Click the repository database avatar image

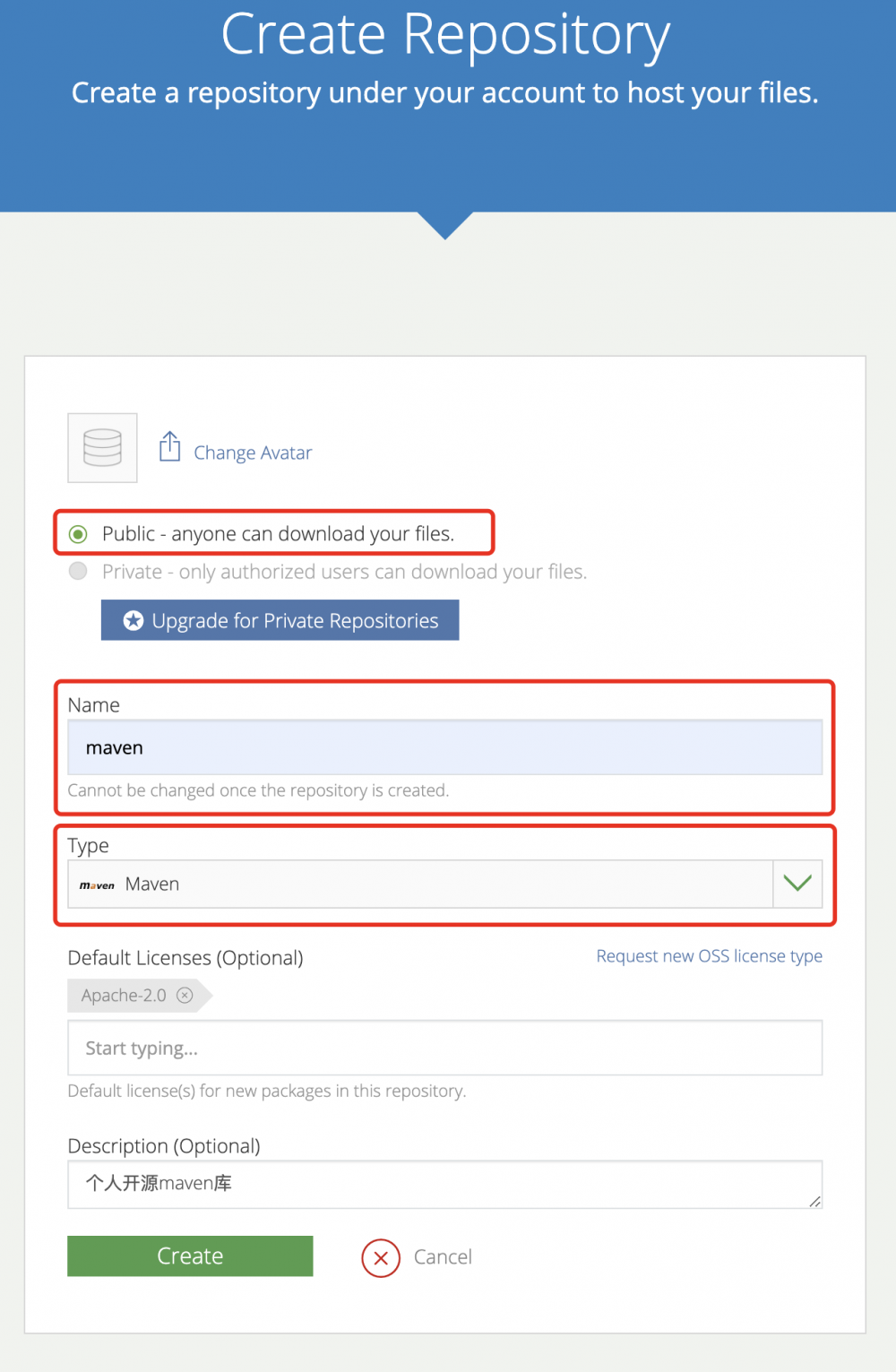pos(102,447)
